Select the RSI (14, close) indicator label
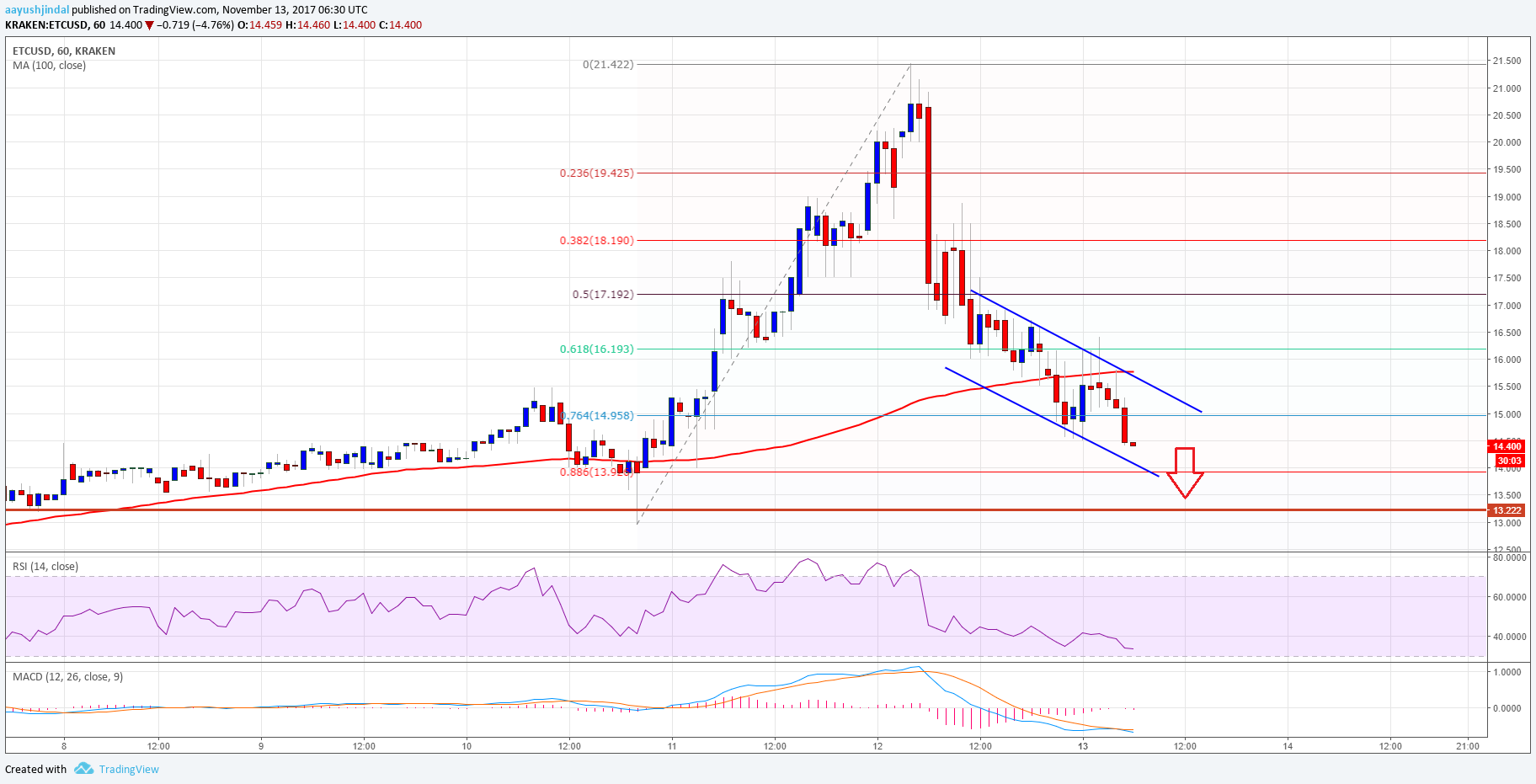Screen dimensions: 1536x784 tap(45, 566)
